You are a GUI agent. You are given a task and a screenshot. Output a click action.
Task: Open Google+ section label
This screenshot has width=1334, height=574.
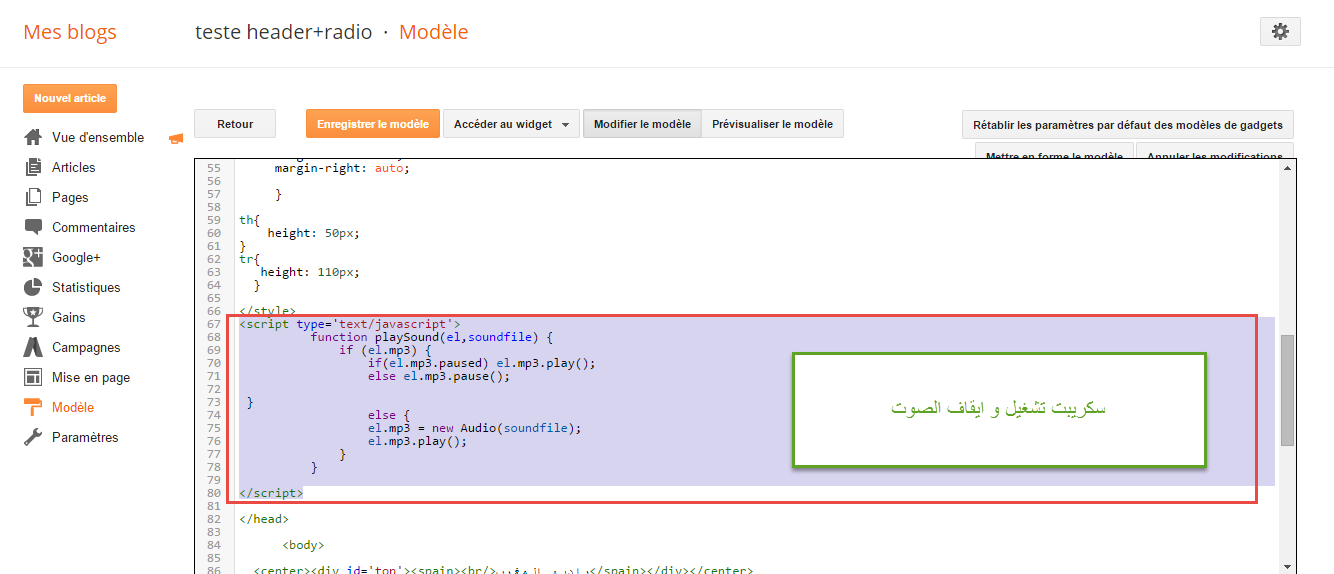tap(77, 257)
